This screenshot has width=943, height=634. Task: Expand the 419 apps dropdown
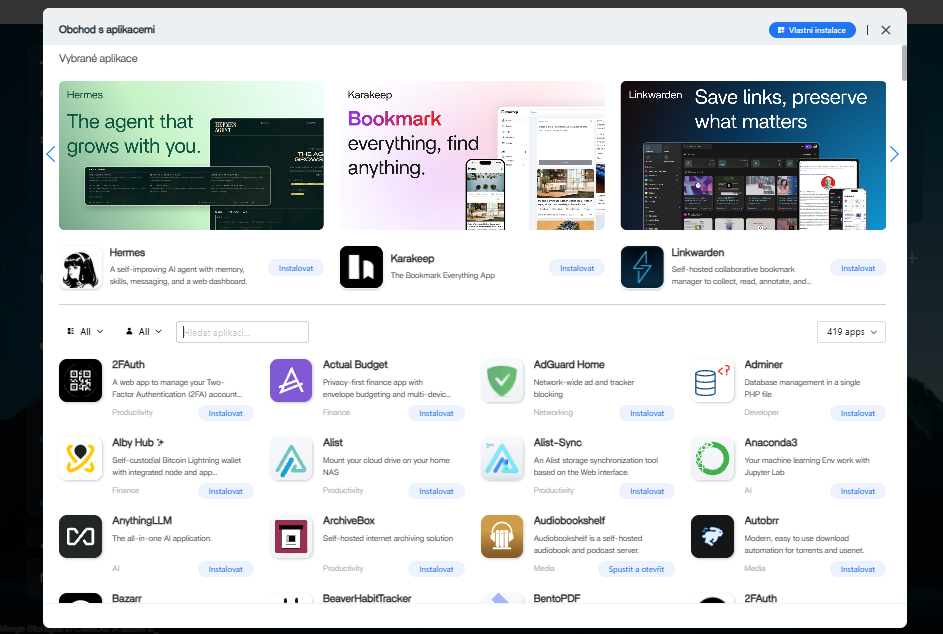[x=852, y=332]
